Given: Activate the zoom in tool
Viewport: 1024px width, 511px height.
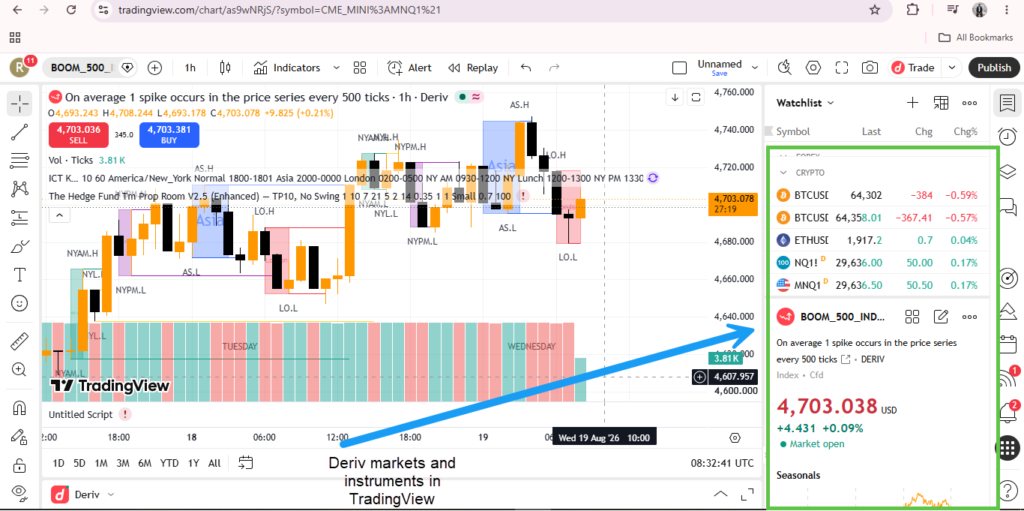Looking at the screenshot, I should [x=20, y=369].
